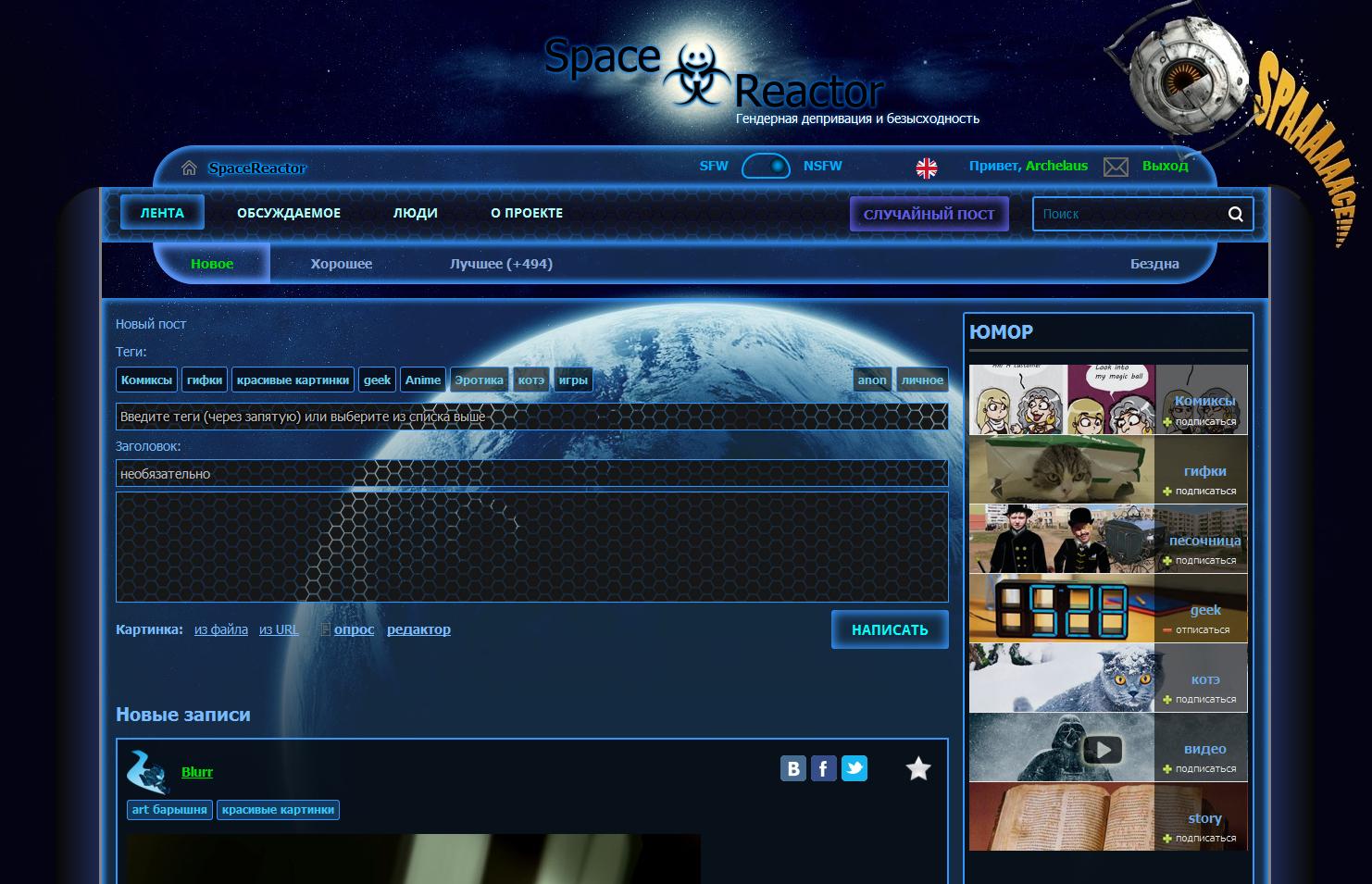Open the art барышня post tag

click(x=169, y=810)
